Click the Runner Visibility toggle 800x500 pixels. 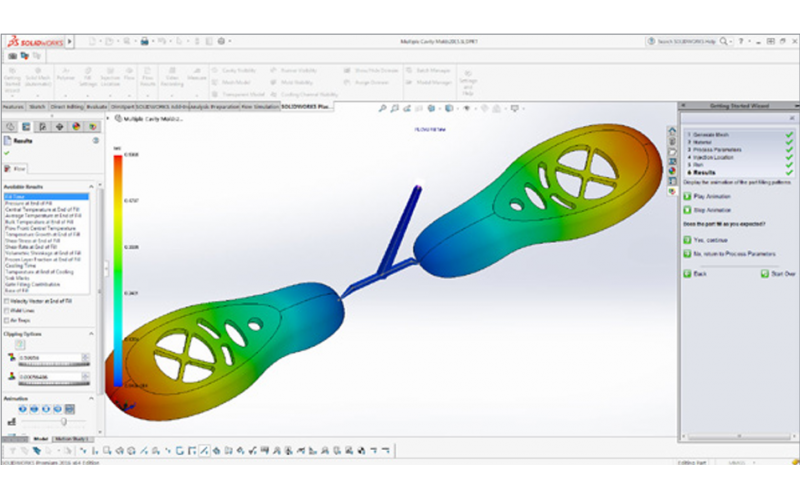point(294,70)
